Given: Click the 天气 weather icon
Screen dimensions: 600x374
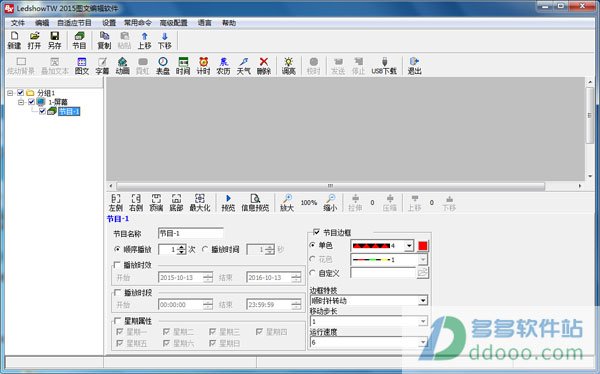Looking at the screenshot, I should (x=243, y=66).
